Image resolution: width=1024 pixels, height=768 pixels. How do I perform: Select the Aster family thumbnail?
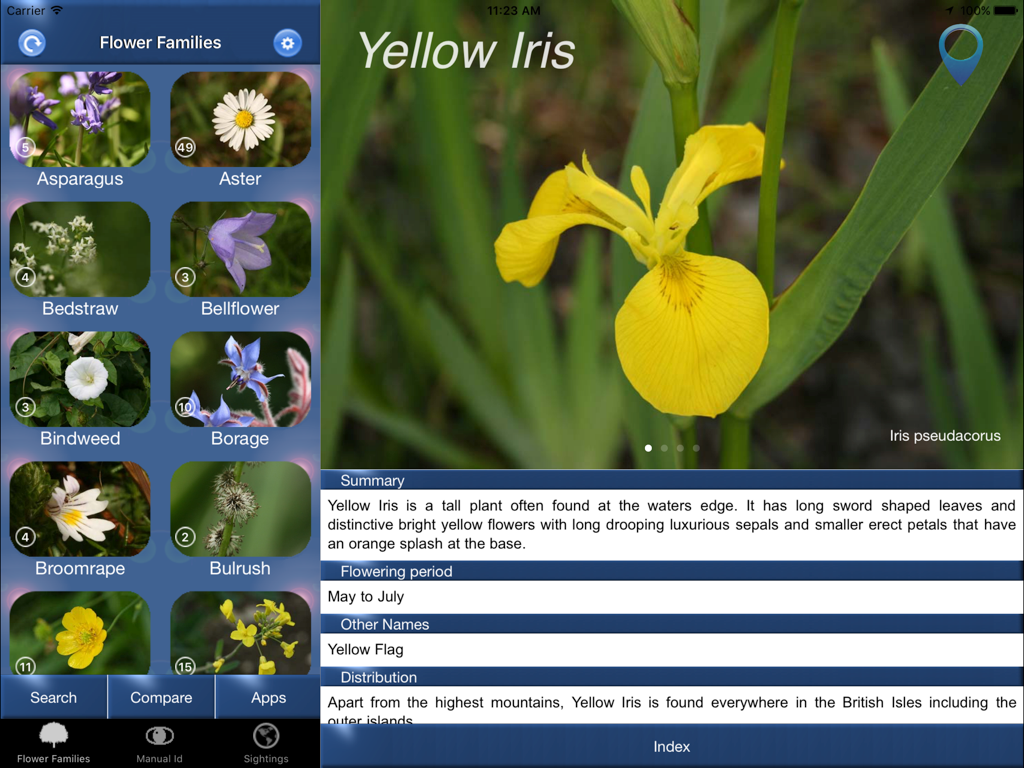click(240, 119)
